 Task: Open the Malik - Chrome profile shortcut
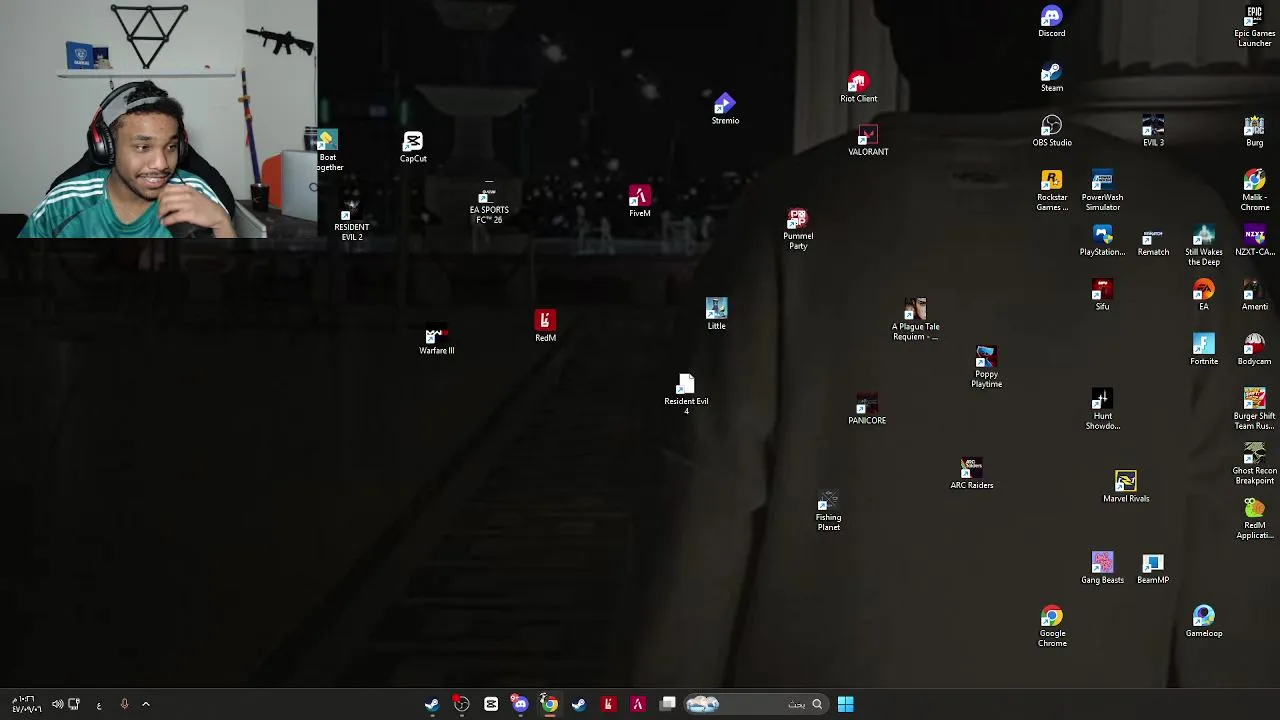1254,191
